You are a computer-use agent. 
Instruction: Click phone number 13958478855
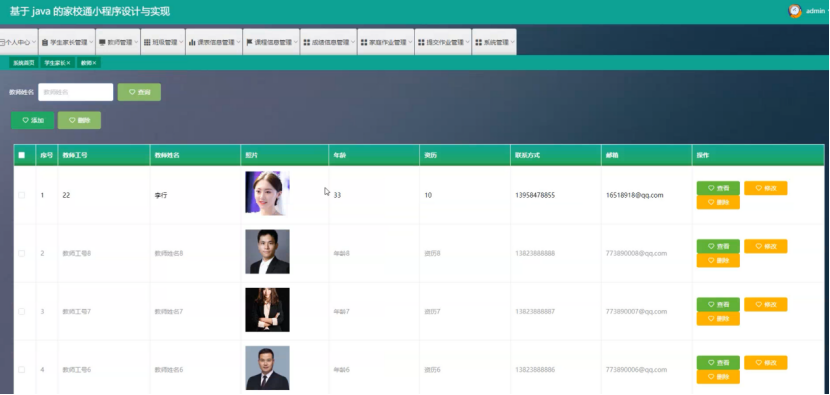535,195
